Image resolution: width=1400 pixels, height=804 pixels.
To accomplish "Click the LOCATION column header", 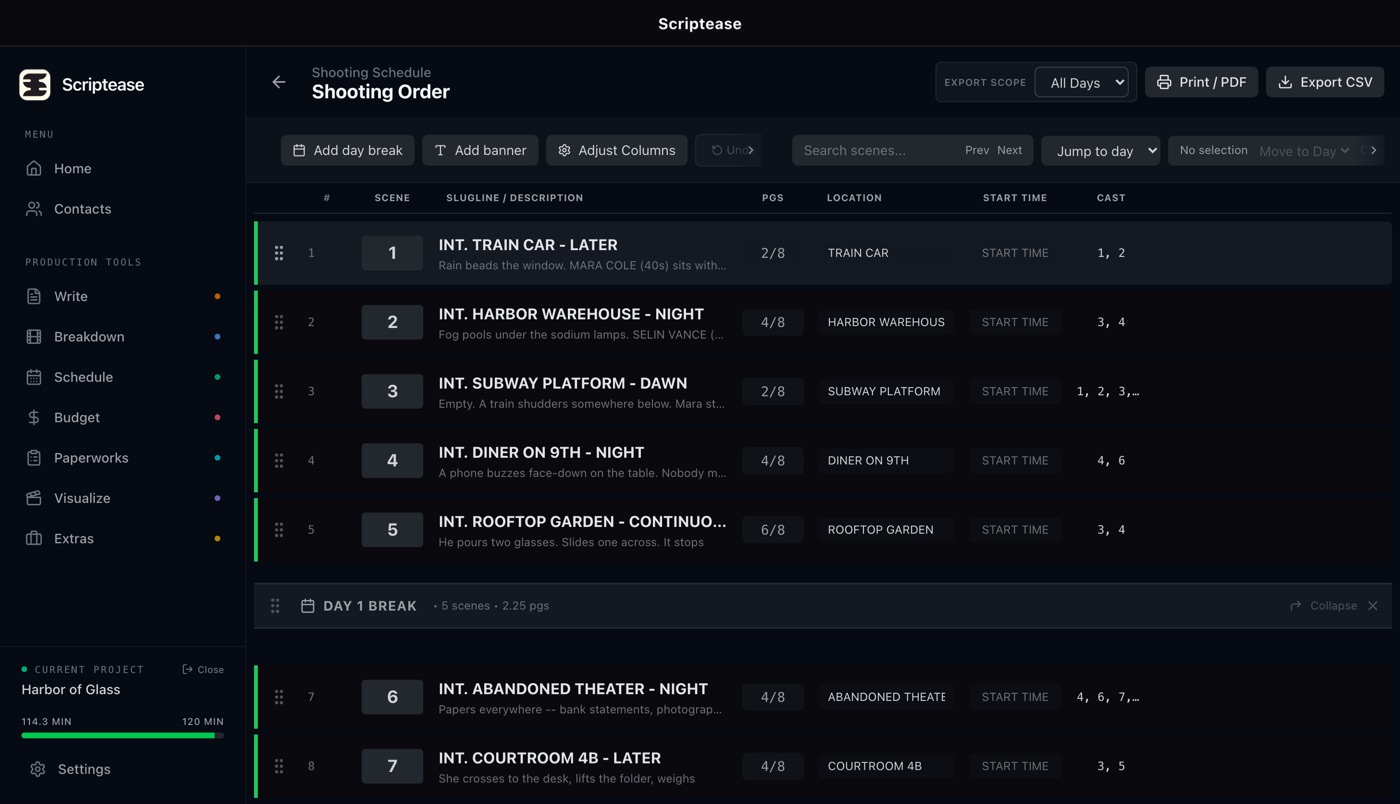I will coord(854,198).
